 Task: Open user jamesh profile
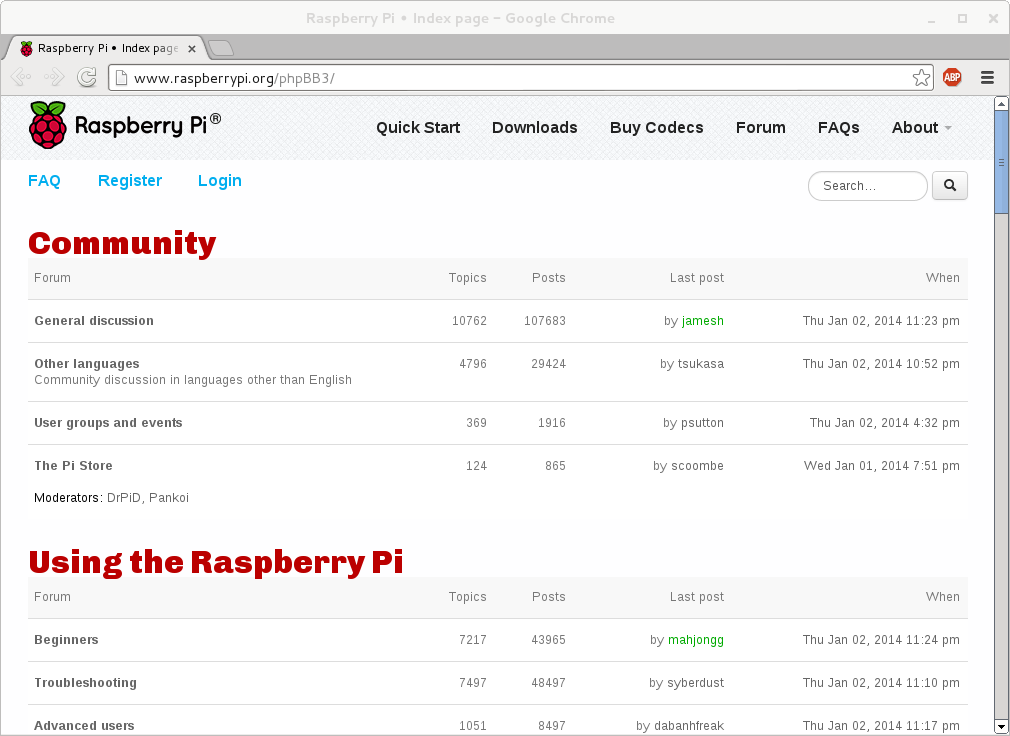coord(703,321)
